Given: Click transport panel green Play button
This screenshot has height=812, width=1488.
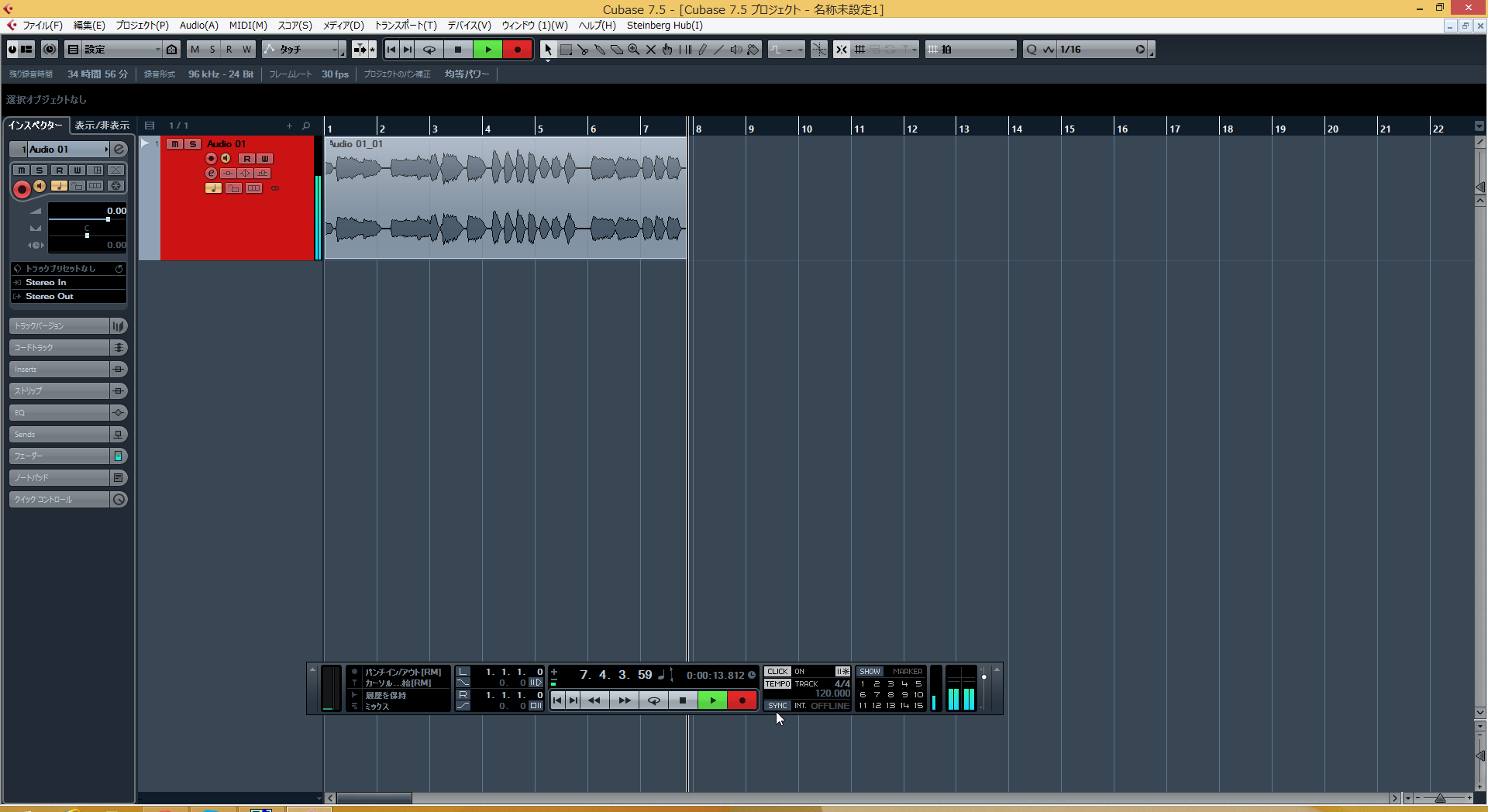Looking at the screenshot, I should [x=713, y=700].
